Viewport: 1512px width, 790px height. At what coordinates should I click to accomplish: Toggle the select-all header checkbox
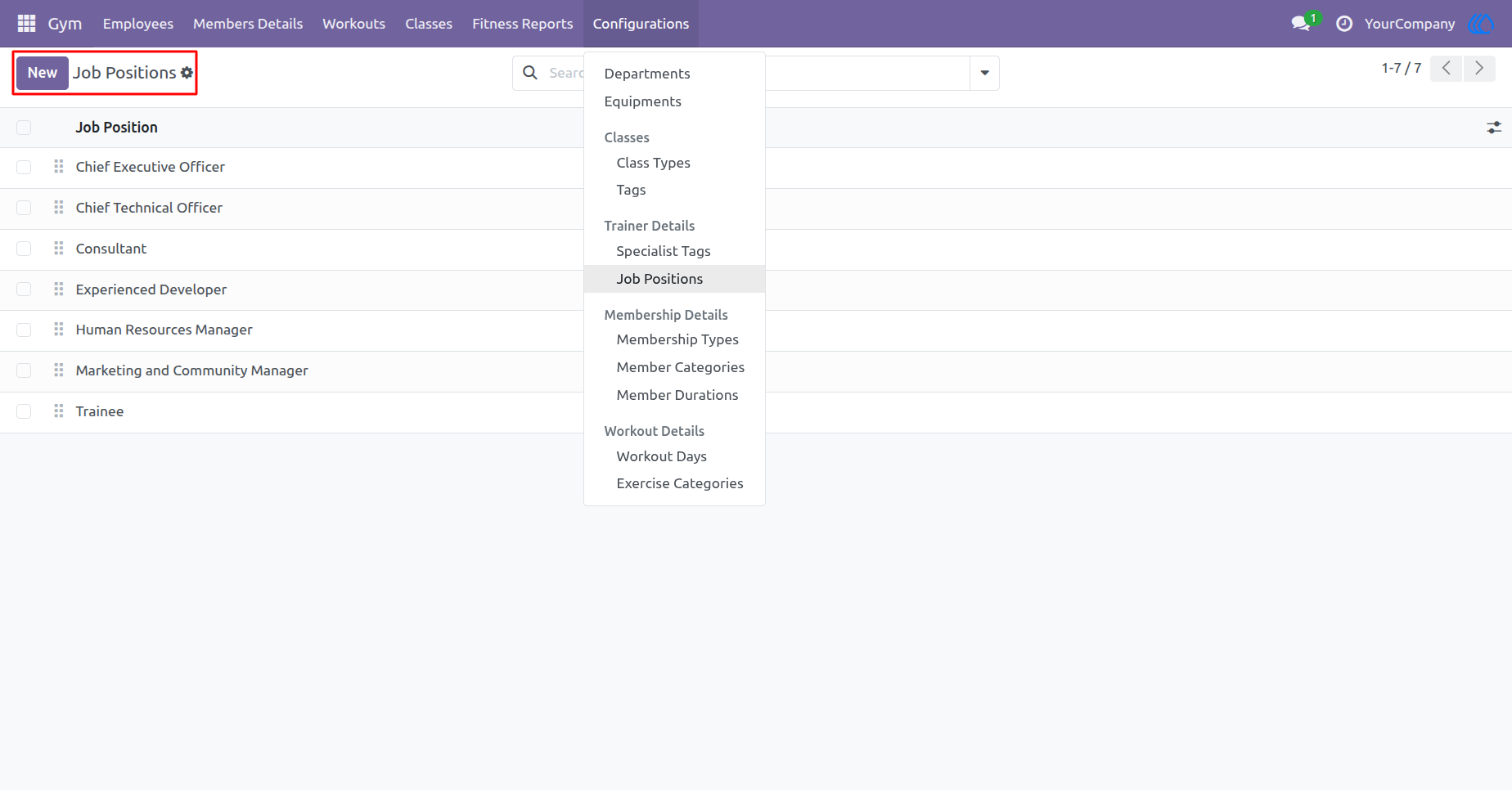tap(24, 128)
